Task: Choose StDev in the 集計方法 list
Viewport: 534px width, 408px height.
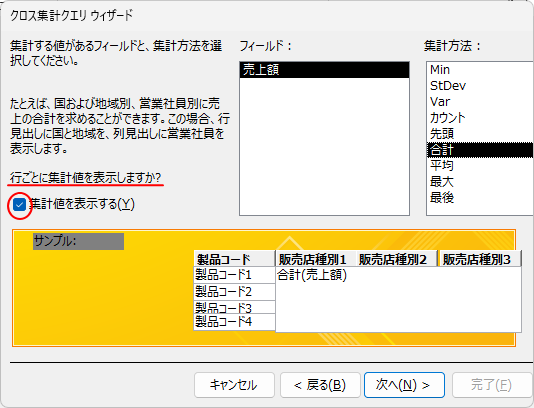Action: click(x=480, y=85)
